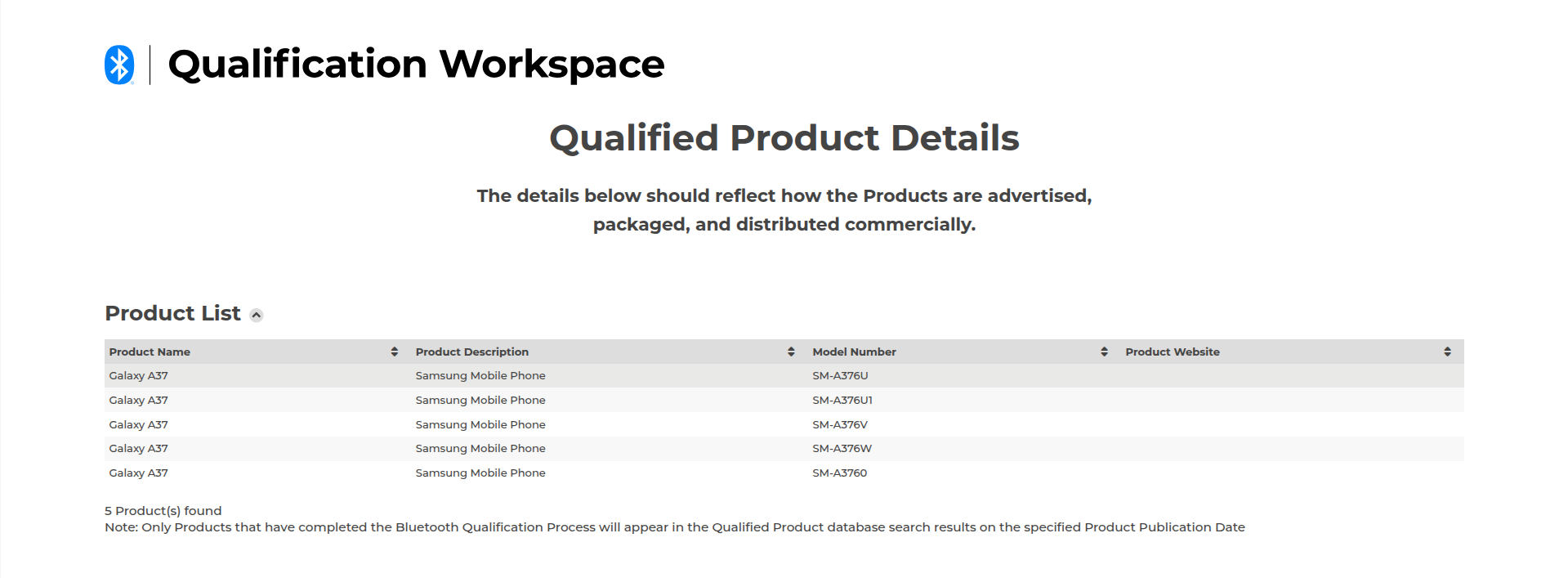The height and width of the screenshot is (578, 1568).
Task: Select model number SM-A3760 cell
Action: click(x=839, y=473)
